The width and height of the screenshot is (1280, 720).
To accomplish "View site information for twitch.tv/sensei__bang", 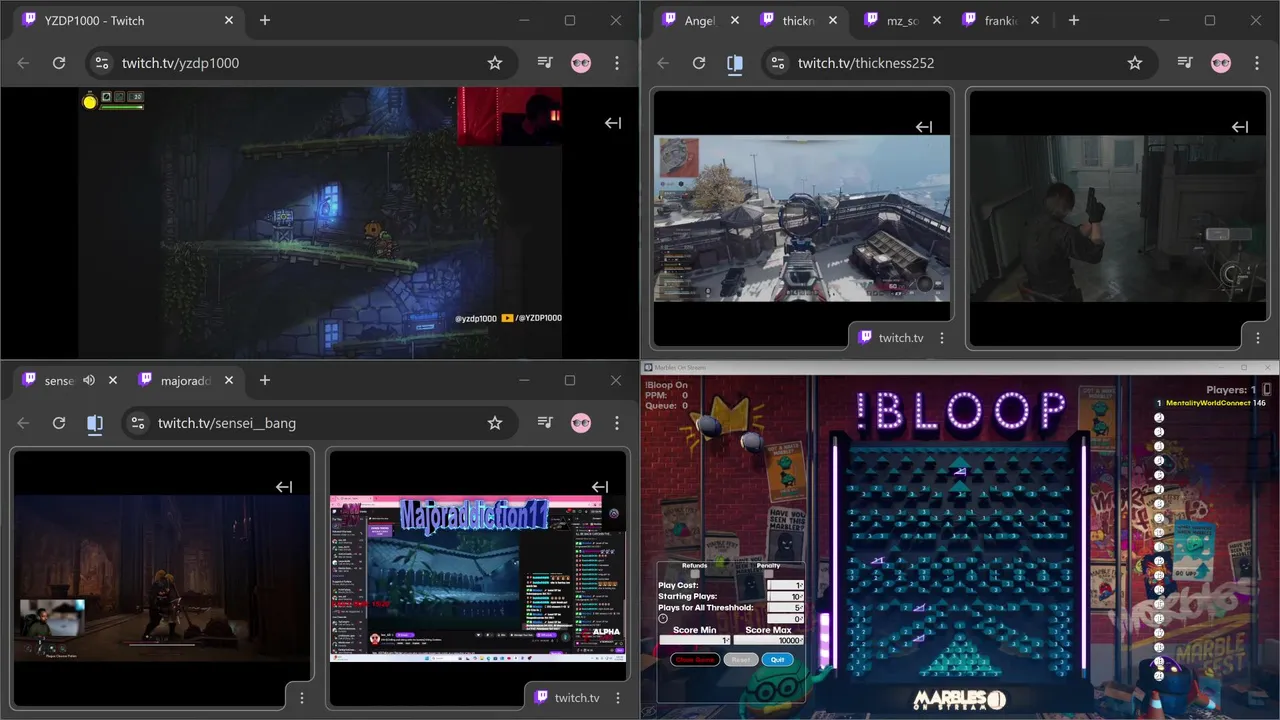I will pos(137,423).
